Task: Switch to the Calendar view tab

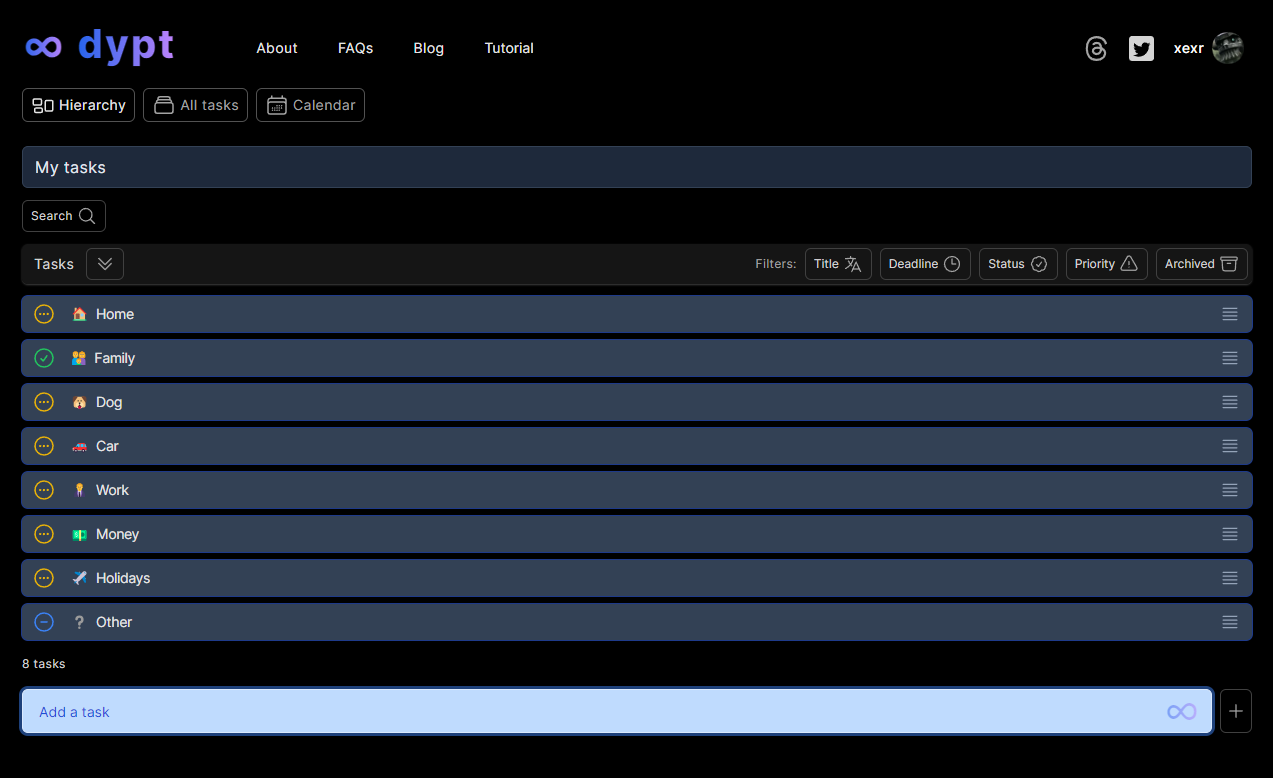Action: (310, 105)
